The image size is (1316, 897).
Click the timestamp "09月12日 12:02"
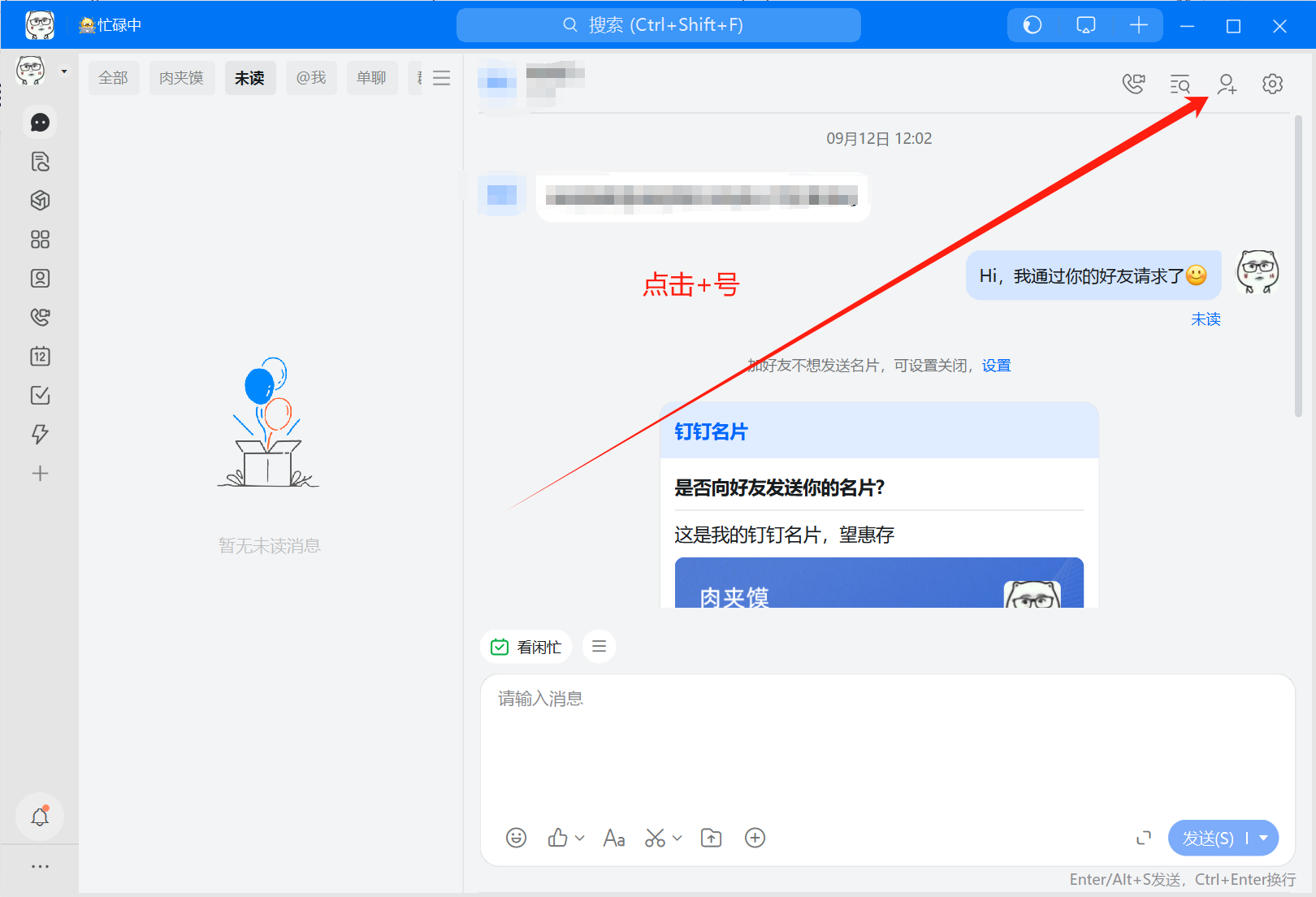click(x=879, y=139)
